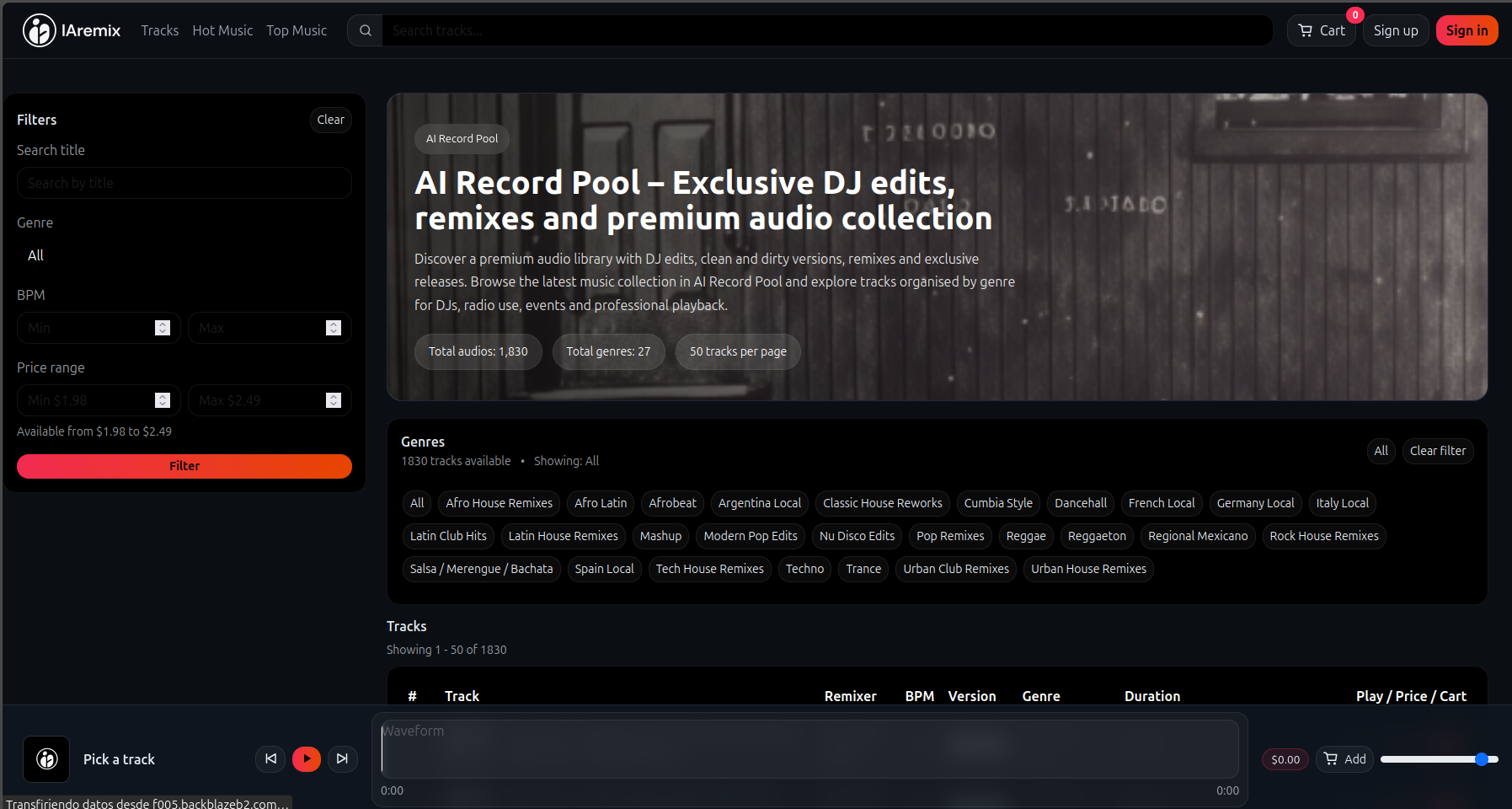This screenshot has height=809, width=1512.
Task: Select the Afrobeat genre chip
Action: tap(672, 503)
